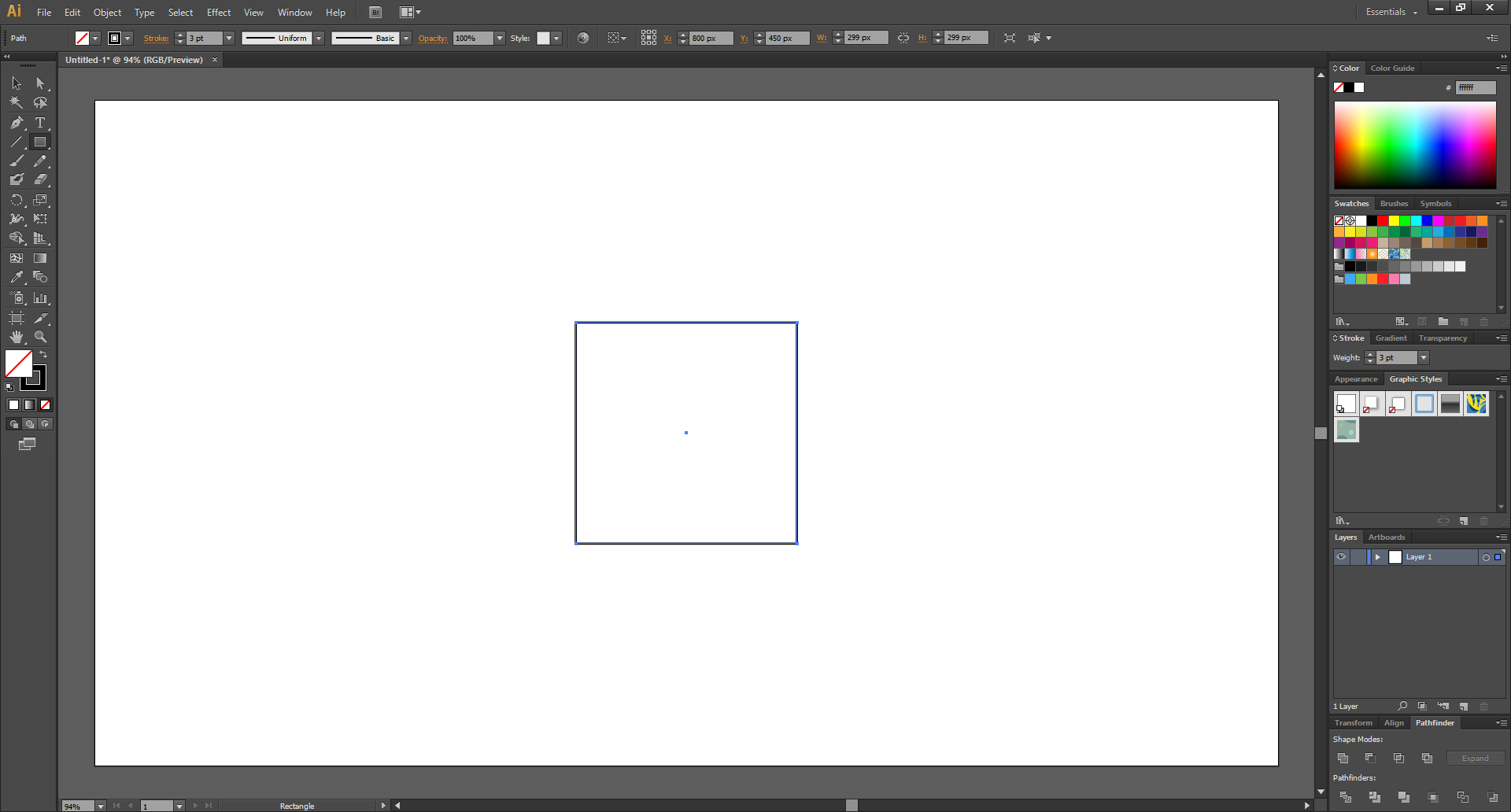Toggle Constrain Width and Height Proportions
This screenshot has width=1511, height=812.
point(903,38)
